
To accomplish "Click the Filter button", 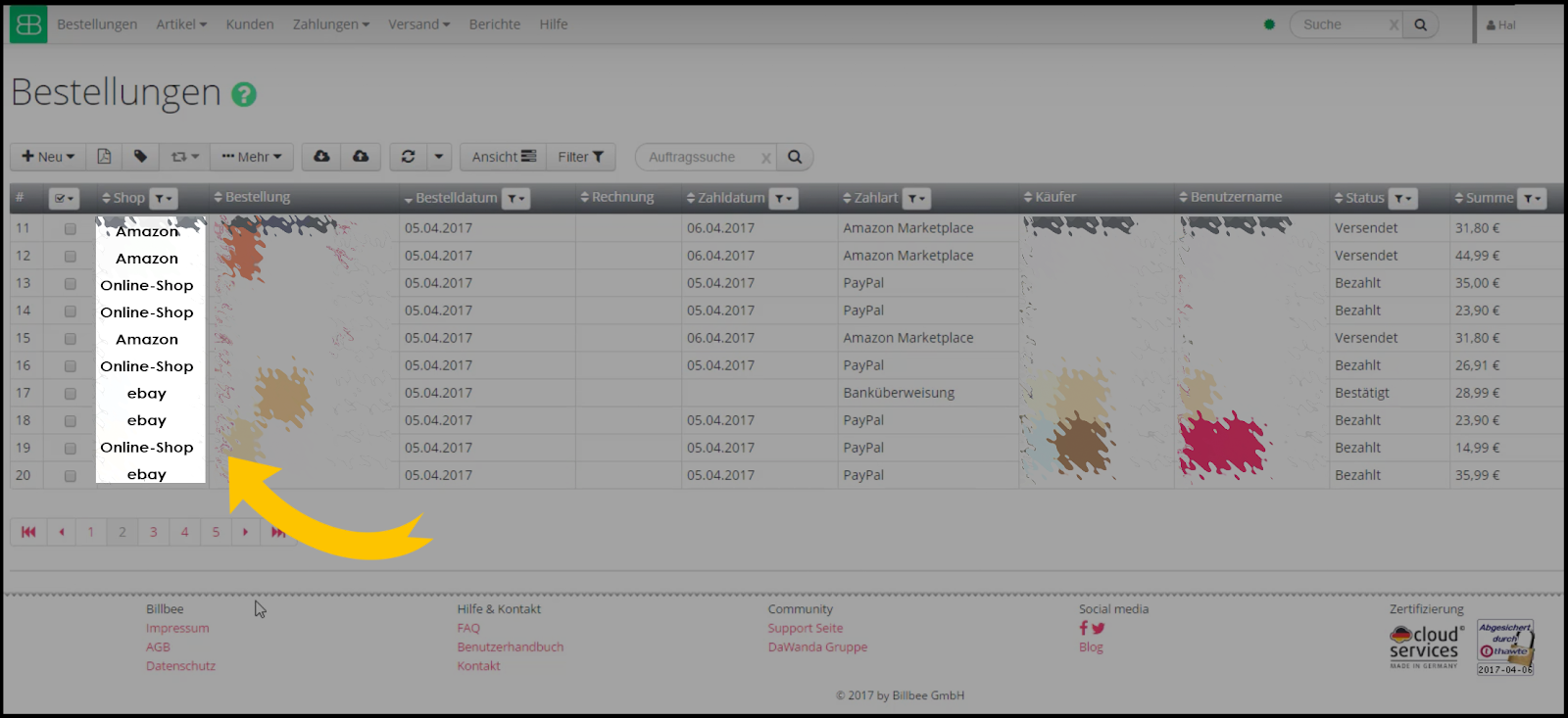I will 581,157.
